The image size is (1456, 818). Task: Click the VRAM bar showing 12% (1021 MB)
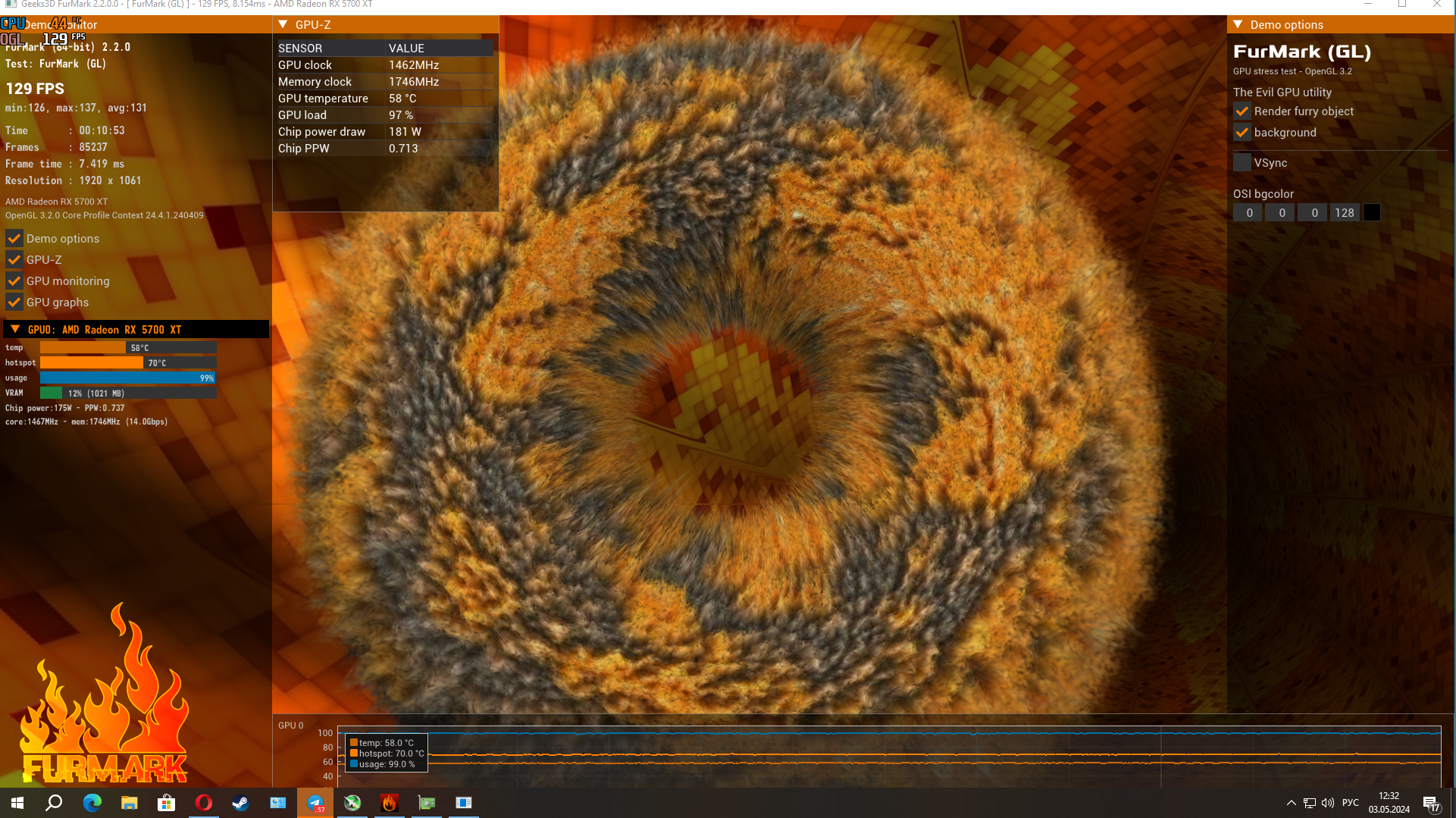[x=128, y=393]
